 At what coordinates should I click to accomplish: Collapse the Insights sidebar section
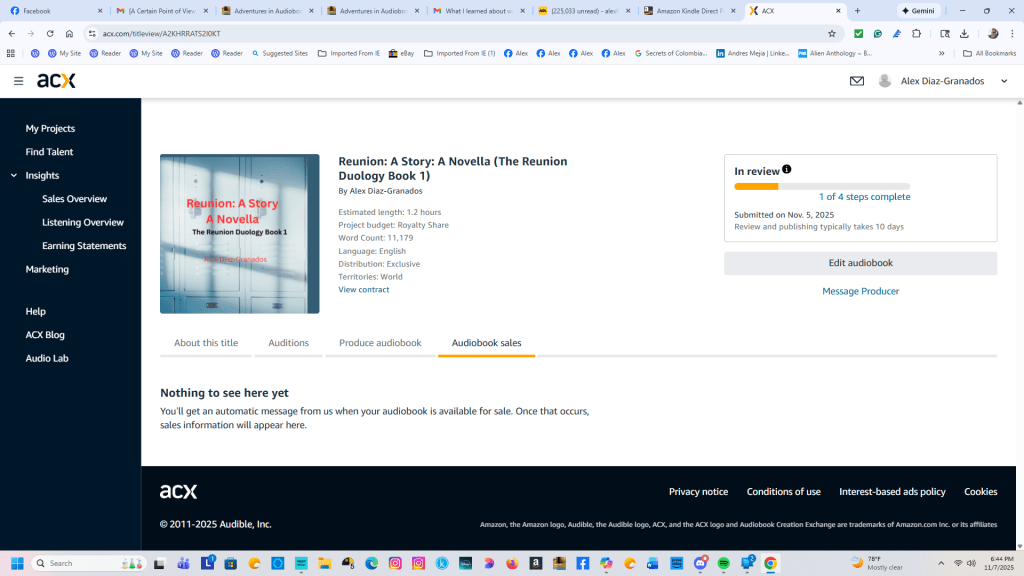tap(14, 175)
